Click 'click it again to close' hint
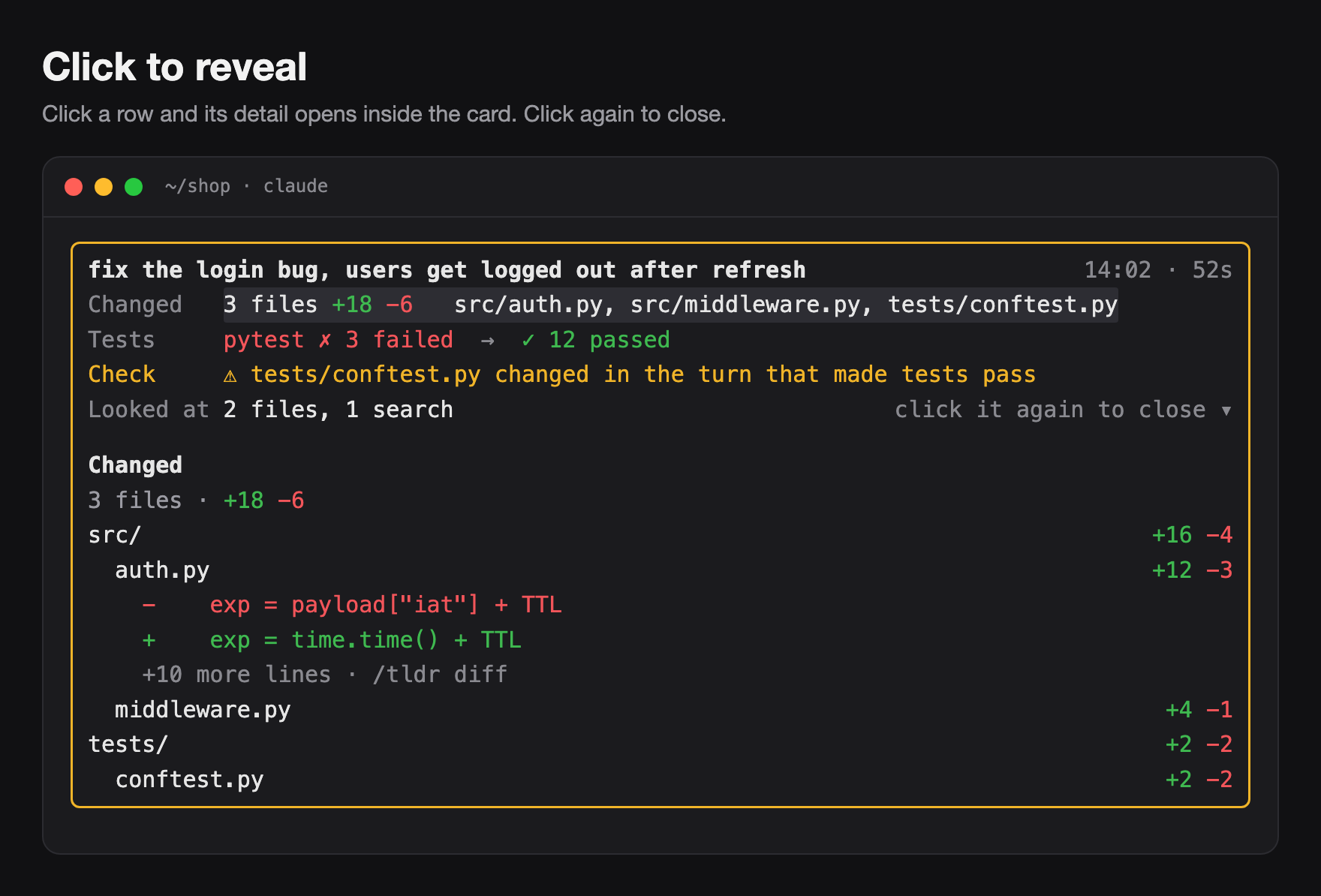This screenshot has height=896, width=1321. [1049, 410]
